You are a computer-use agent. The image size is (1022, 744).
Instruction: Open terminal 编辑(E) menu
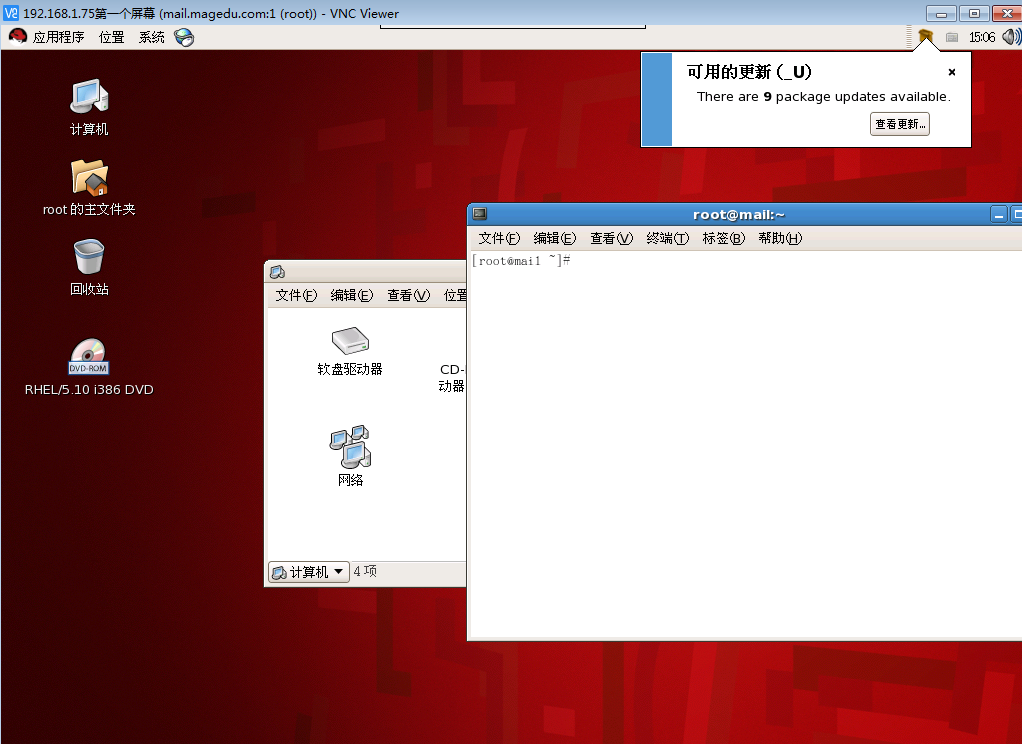tap(555, 238)
